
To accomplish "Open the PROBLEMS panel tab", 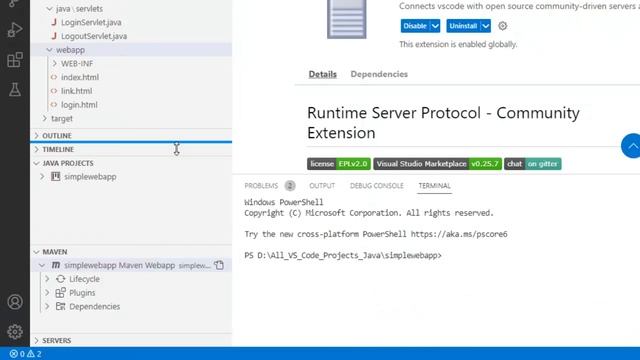I will 261,186.
